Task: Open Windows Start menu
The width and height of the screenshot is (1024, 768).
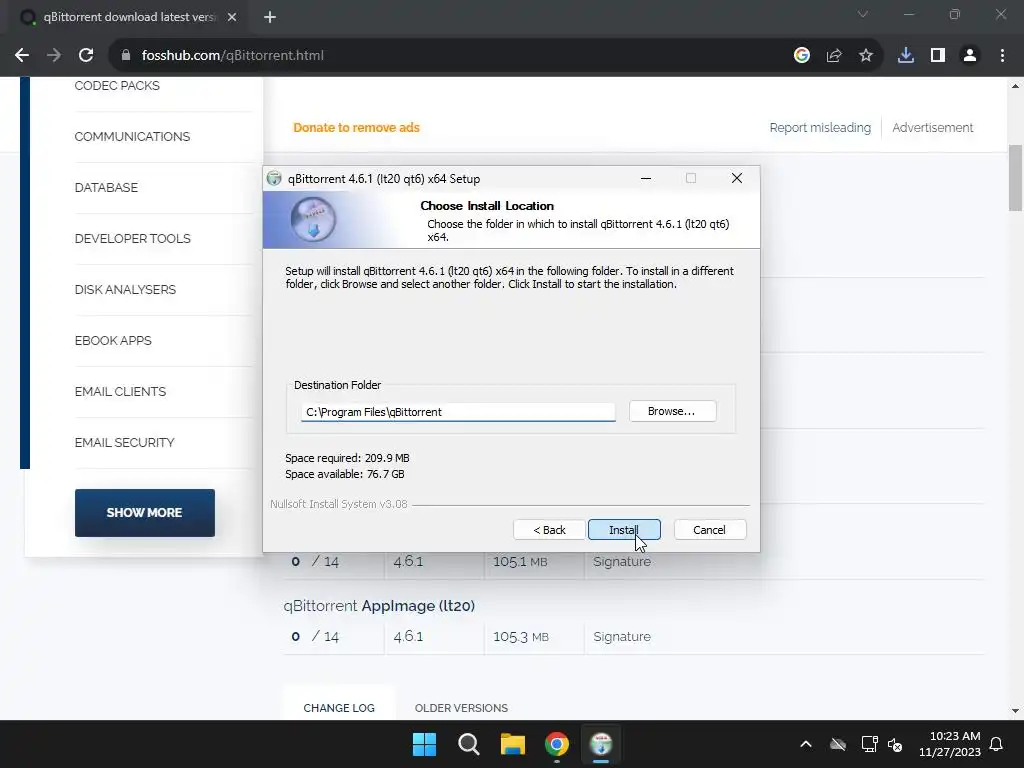Action: [424, 744]
